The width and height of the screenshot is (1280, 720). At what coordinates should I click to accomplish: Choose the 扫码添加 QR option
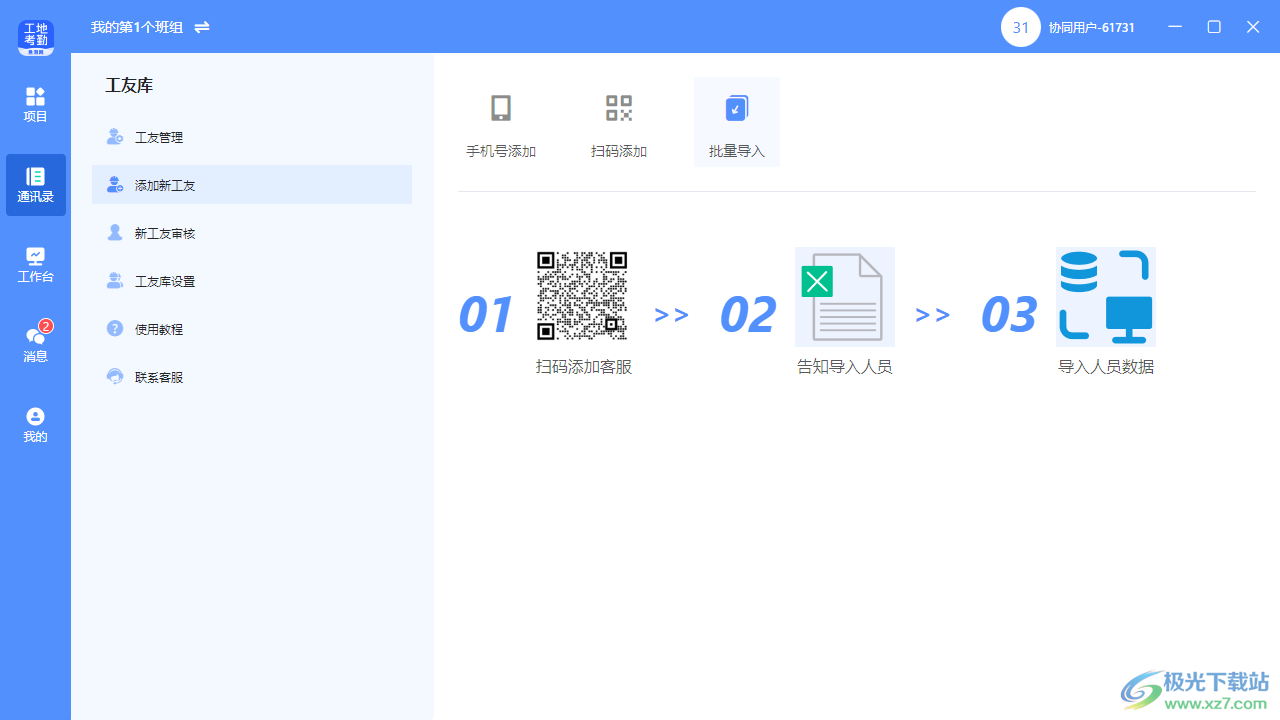pos(619,123)
